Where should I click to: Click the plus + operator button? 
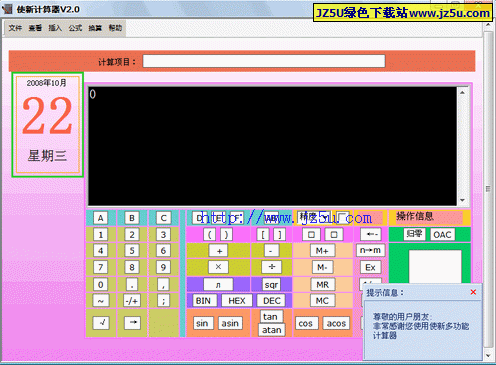click(219, 251)
